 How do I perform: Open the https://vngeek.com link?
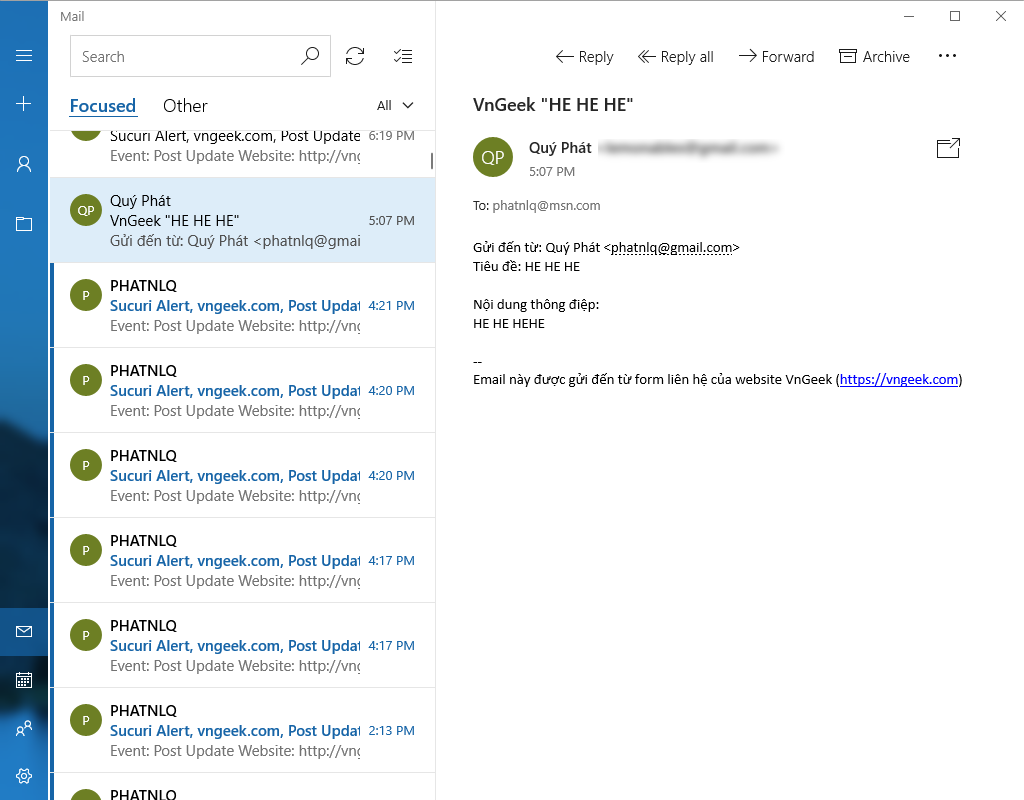[x=899, y=379]
